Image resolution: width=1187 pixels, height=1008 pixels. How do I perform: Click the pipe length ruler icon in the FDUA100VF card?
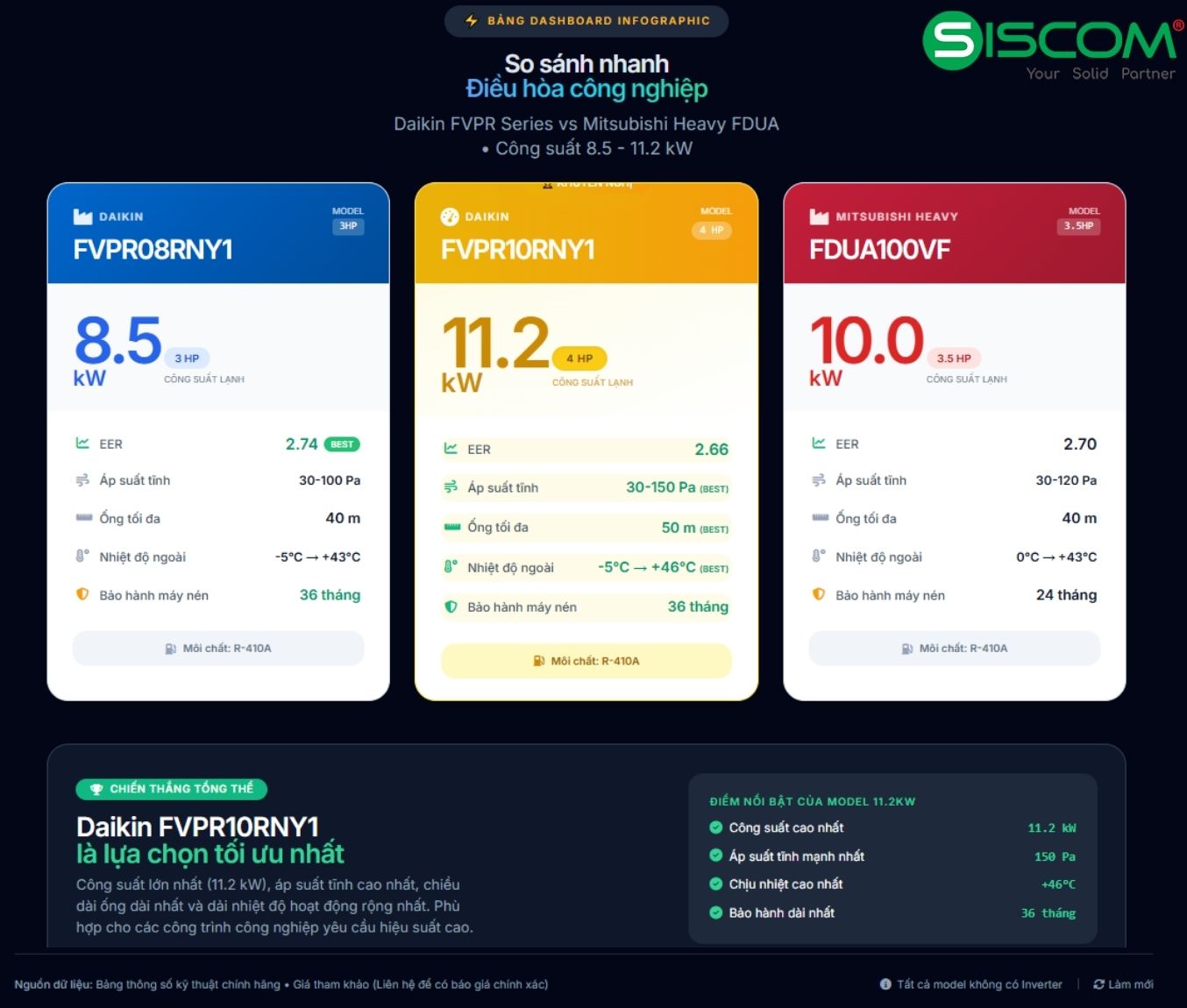(820, 518)
